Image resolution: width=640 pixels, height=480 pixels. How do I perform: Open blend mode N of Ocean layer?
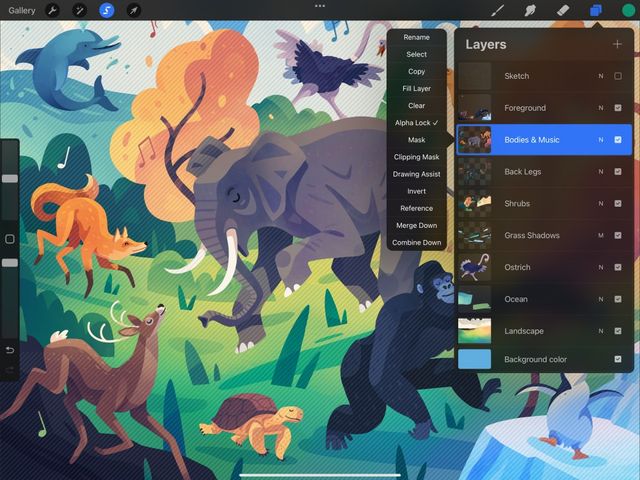click(x=601, y=299)
